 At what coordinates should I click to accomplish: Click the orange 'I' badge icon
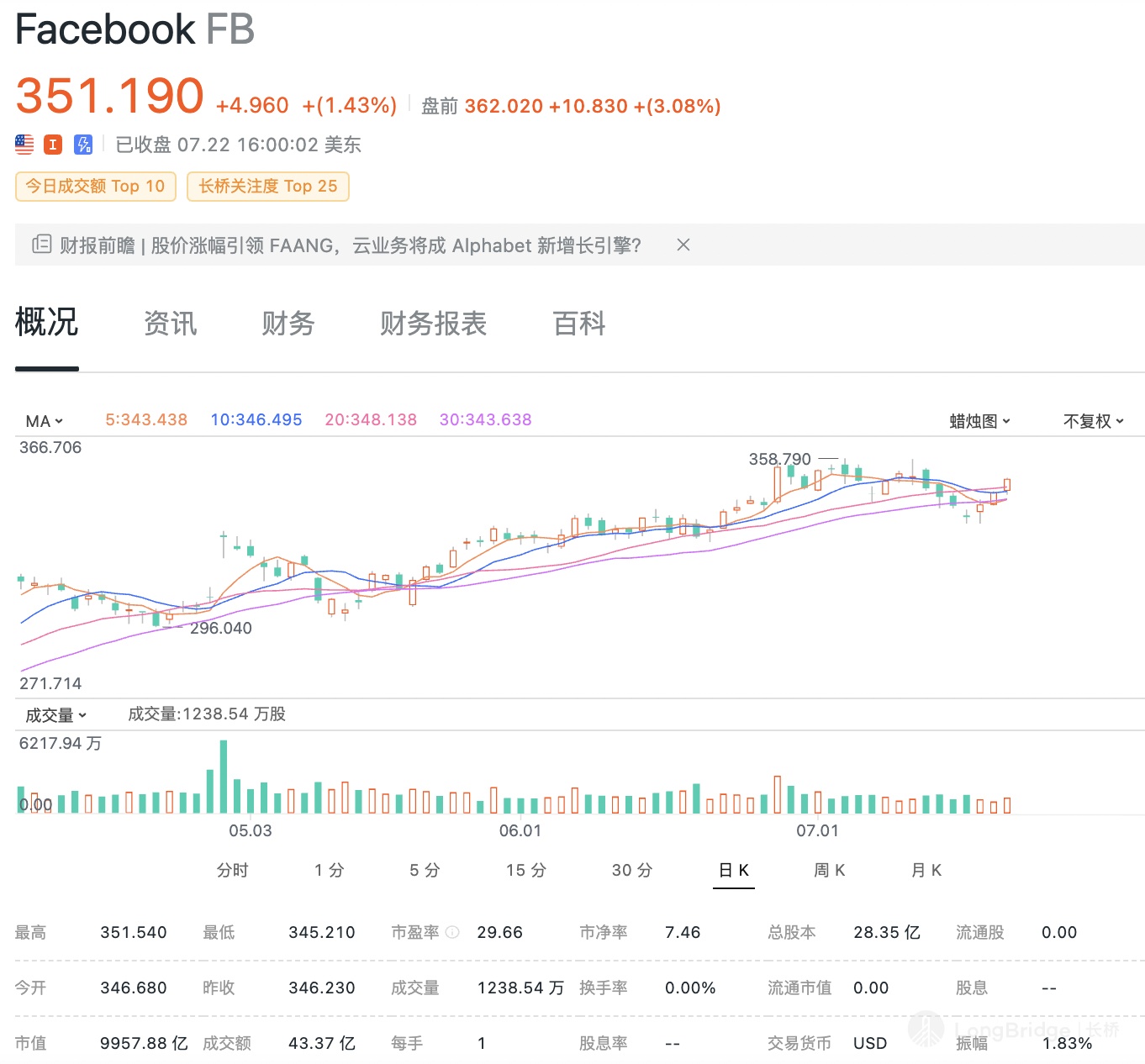[x=53, y=145]
